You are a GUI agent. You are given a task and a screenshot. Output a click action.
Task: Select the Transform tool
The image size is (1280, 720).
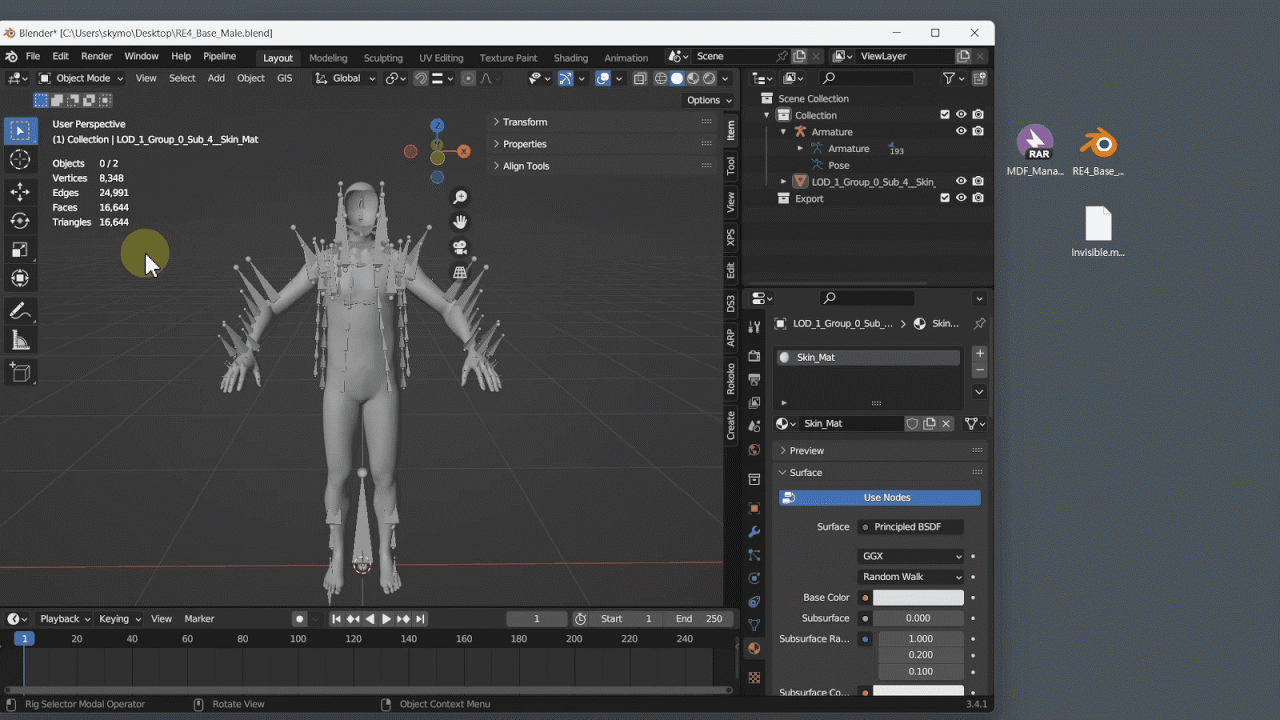click(x=20, y=279)
